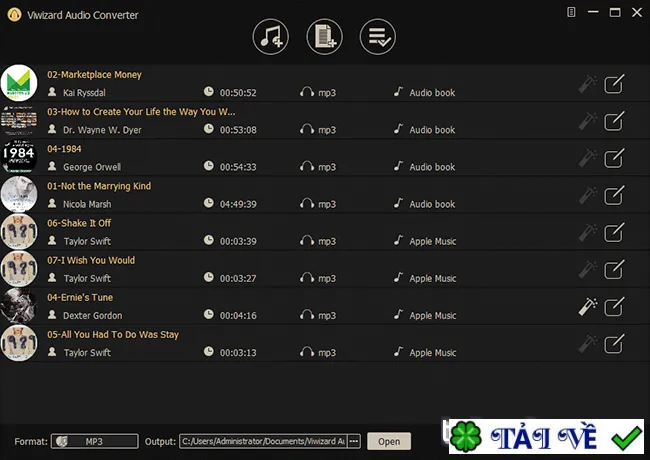Edit tags for 06-Shake It Off
Viewport: 650px width, 460px height.
614,232
